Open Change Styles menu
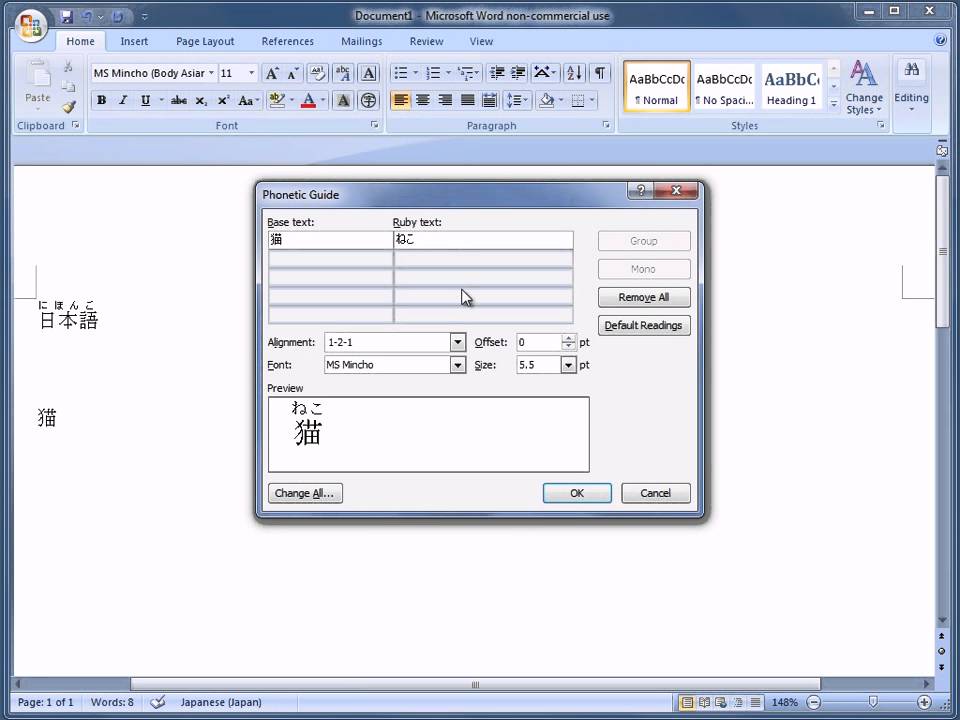Viewport: 960px width, 720px height. click(864, 88)
